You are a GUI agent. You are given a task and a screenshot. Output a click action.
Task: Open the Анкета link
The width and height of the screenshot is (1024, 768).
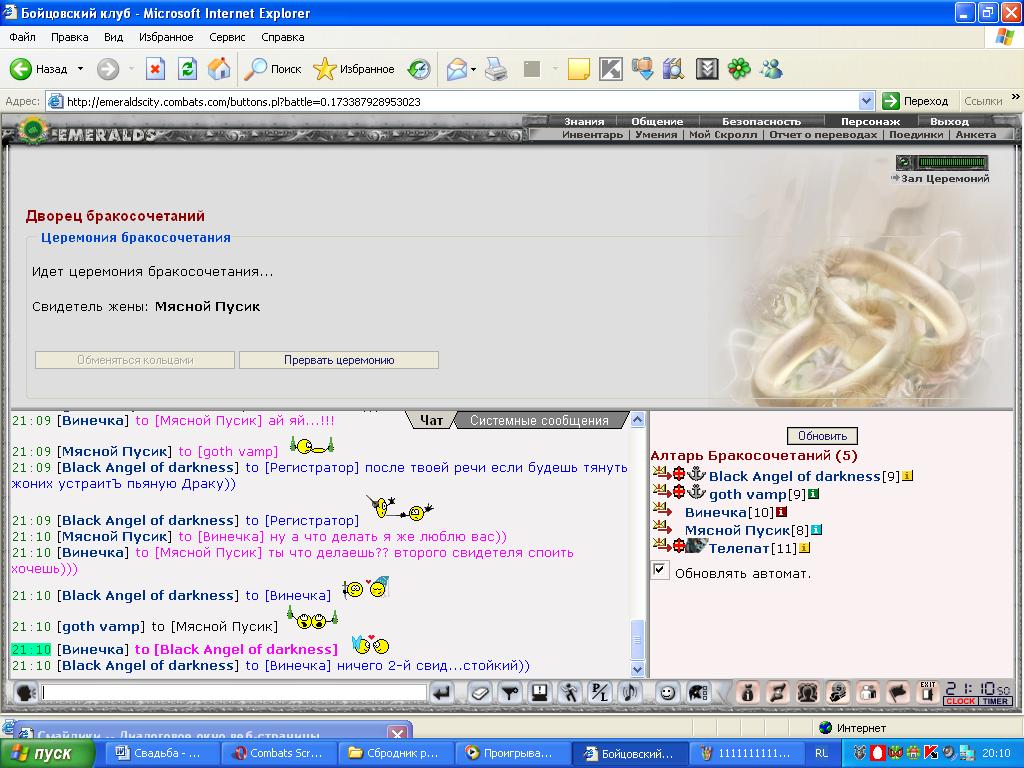pyautogui.click(x=976, y=135)
